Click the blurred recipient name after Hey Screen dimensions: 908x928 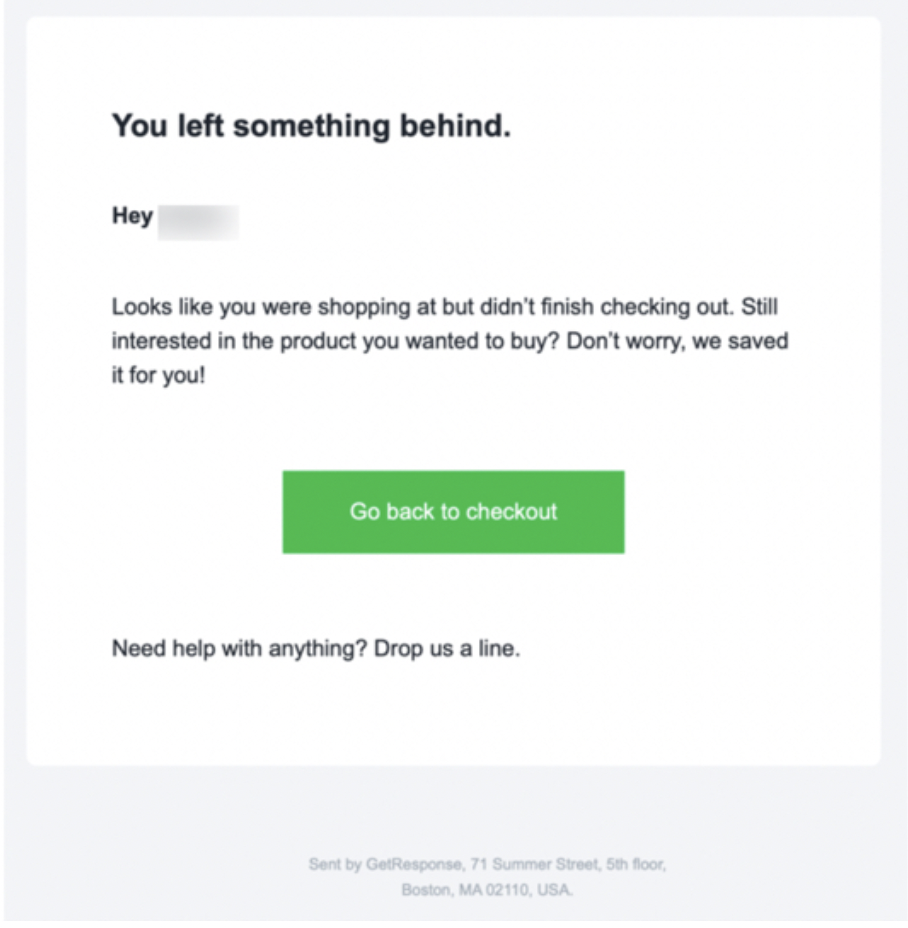(x=198, y=223)
